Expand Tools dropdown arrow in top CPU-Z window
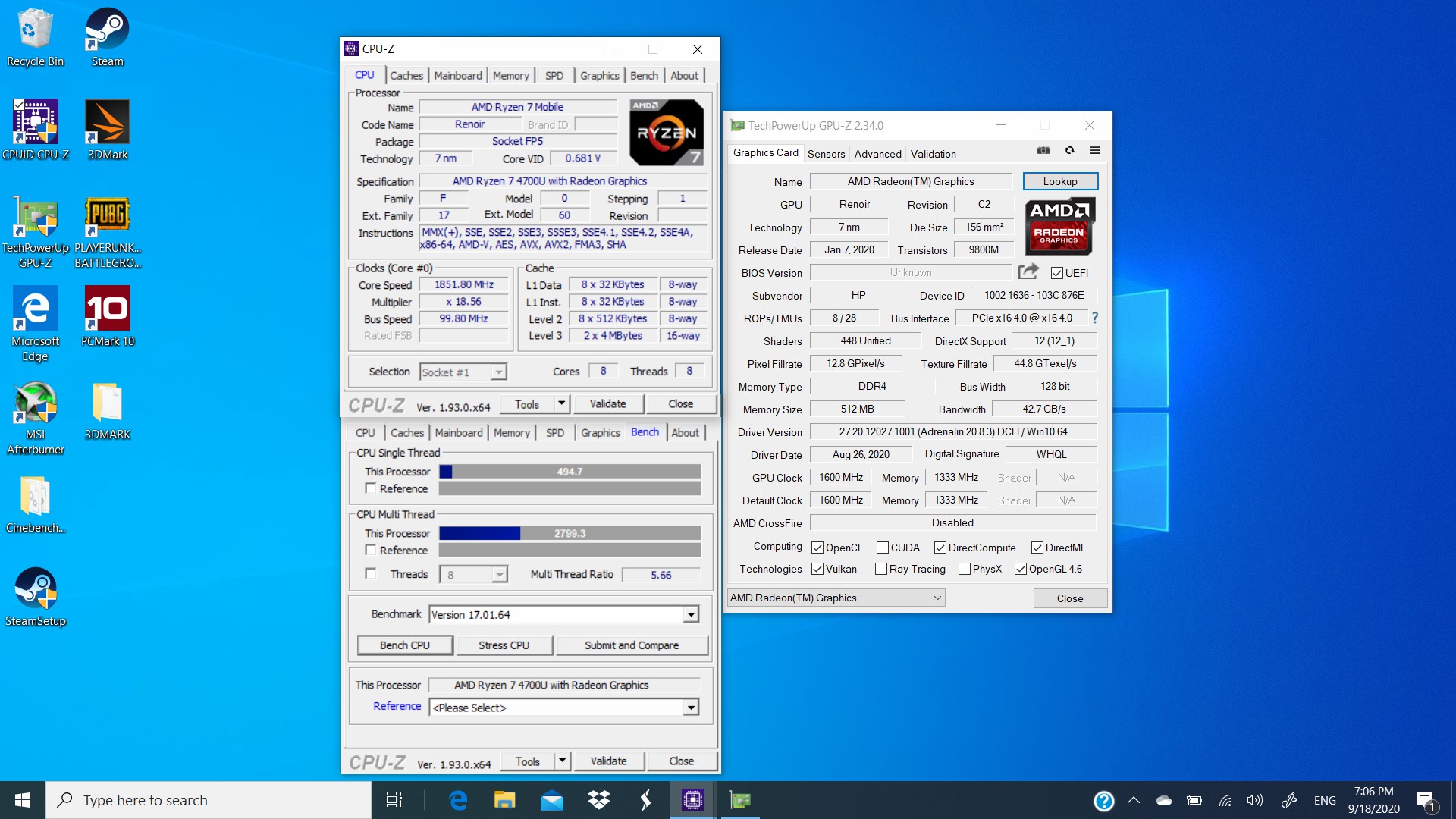The image size is (1456, 819). tap(561, 403)
